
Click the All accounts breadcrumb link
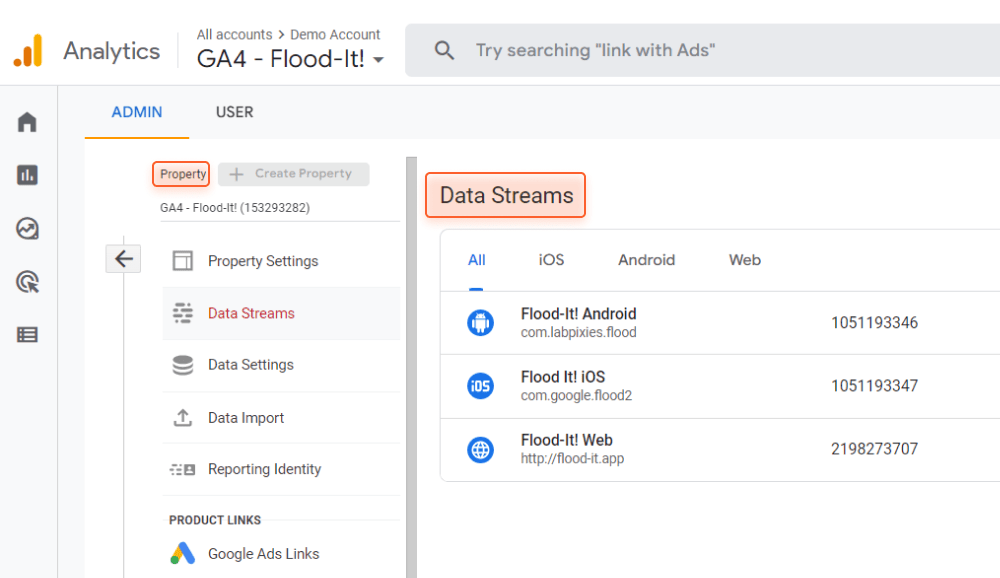[x=234, y=34]
